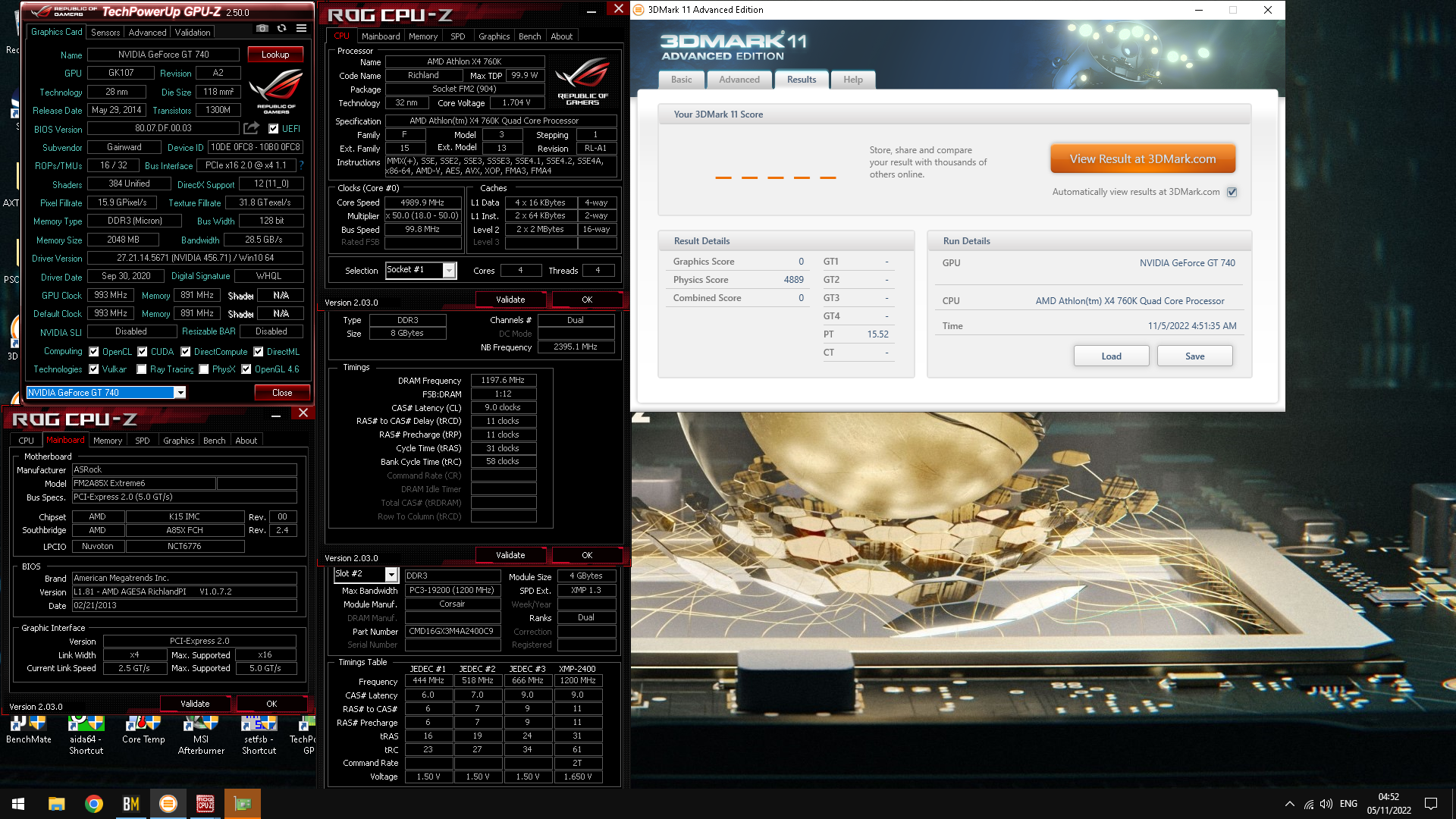Toggle the Ray Tracing checkbox
The height and width of the screenshot is (819, 1456).
click(142, 369)
